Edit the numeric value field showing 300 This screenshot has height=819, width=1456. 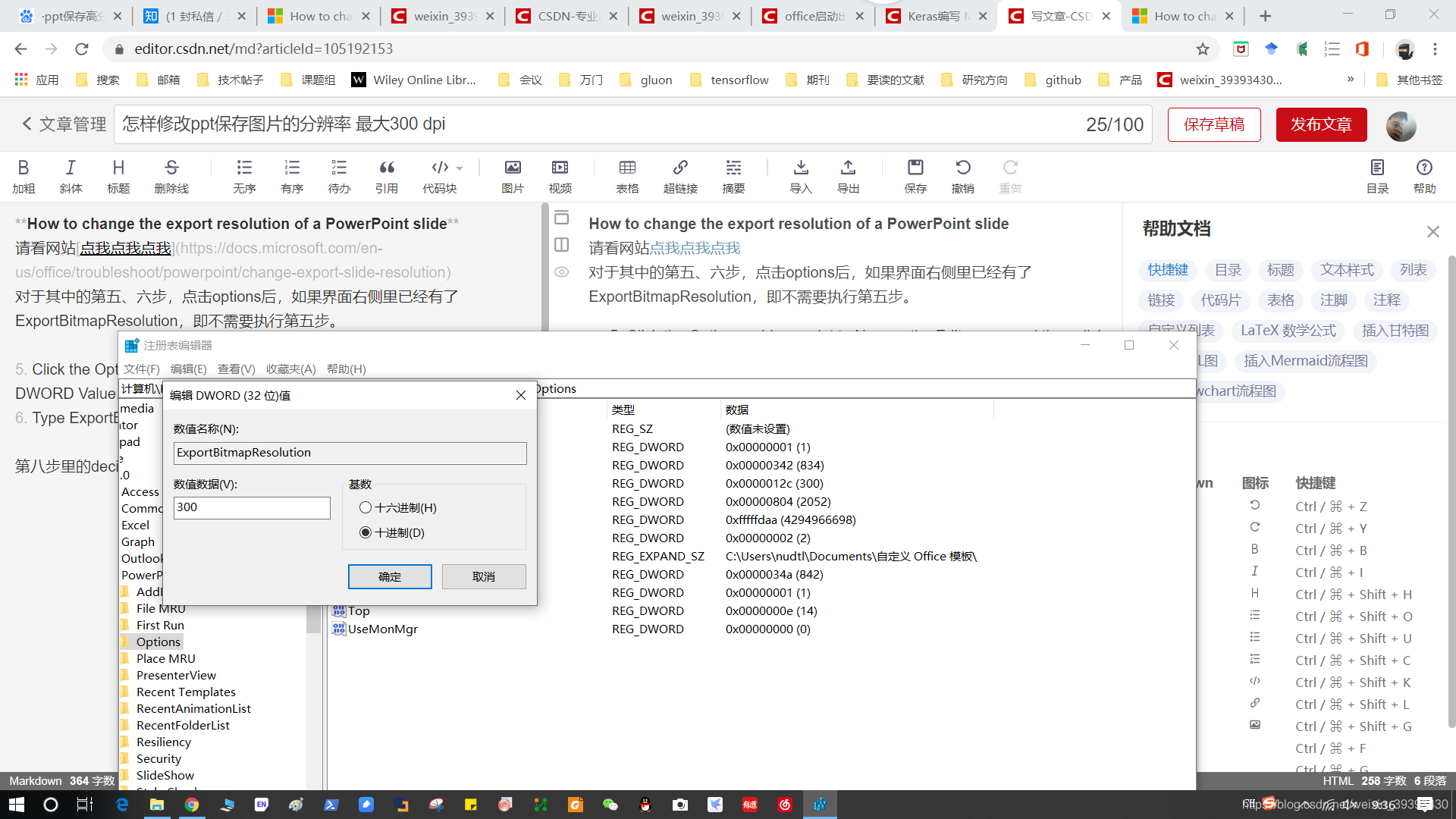tap(251, 507)
